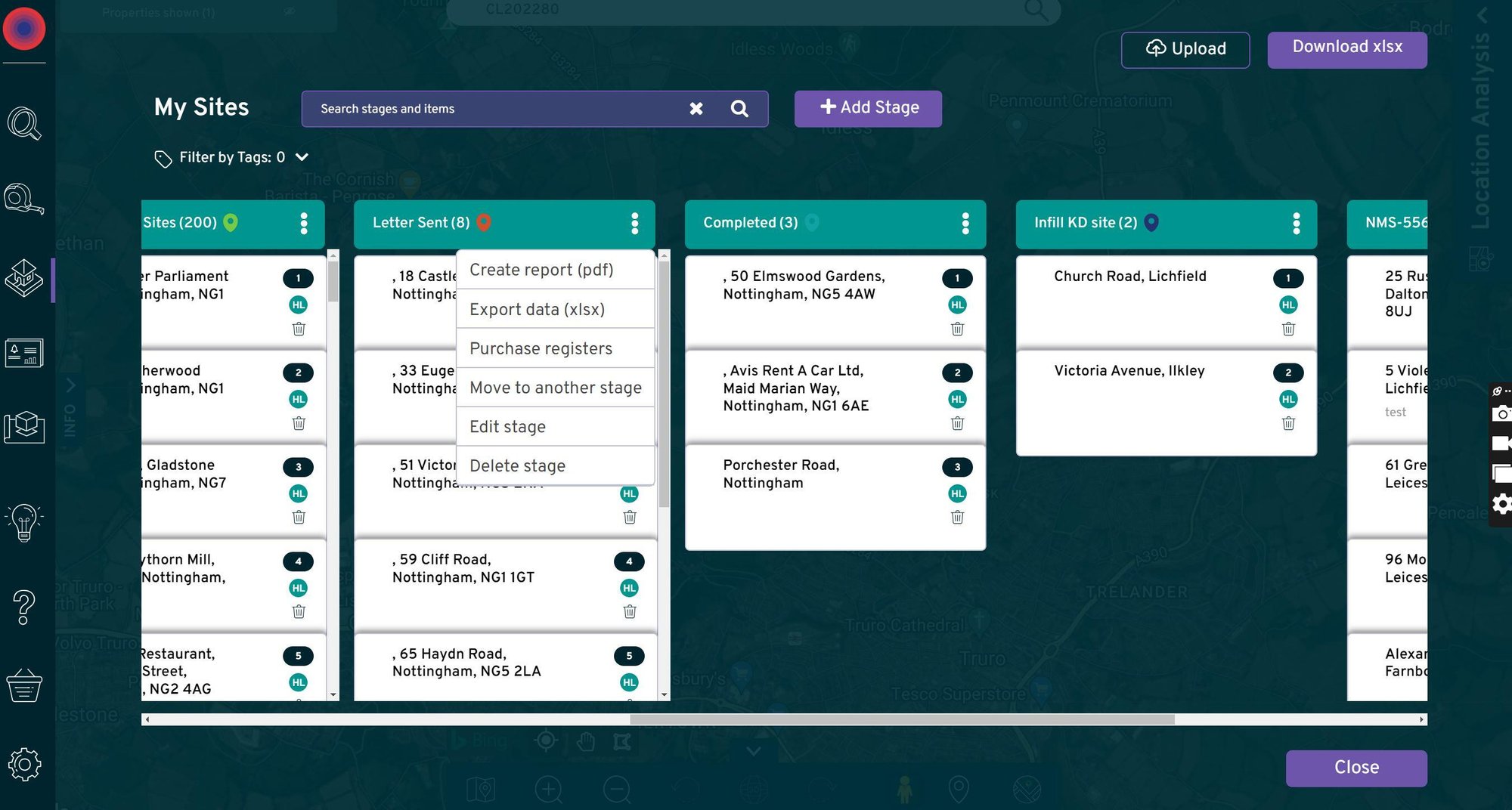Viewport: 1512px width, 810px height.
Task: Toggle the red map pin on Letter Sent
Action: tap(484, 222)
